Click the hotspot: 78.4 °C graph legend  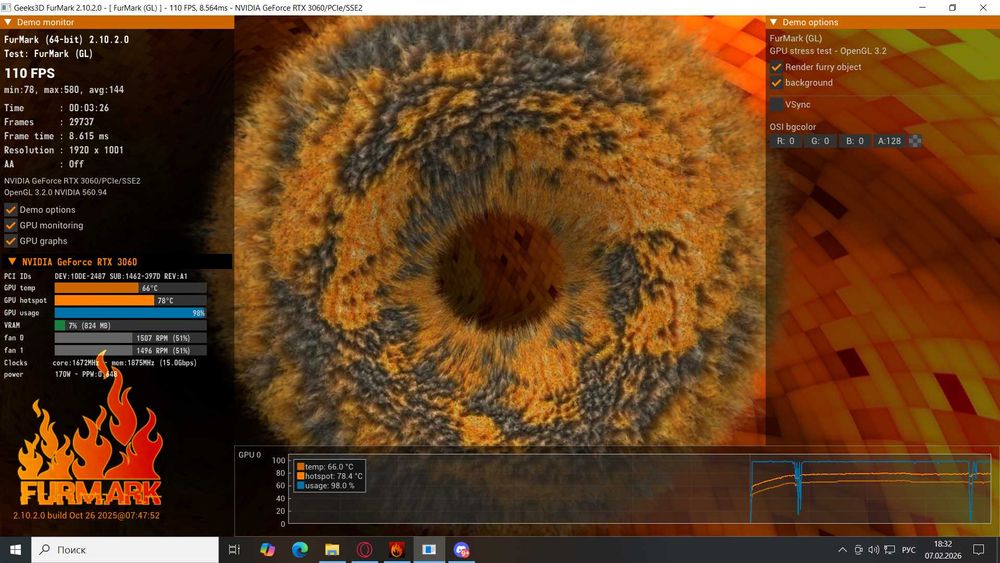tap(330, 476)
